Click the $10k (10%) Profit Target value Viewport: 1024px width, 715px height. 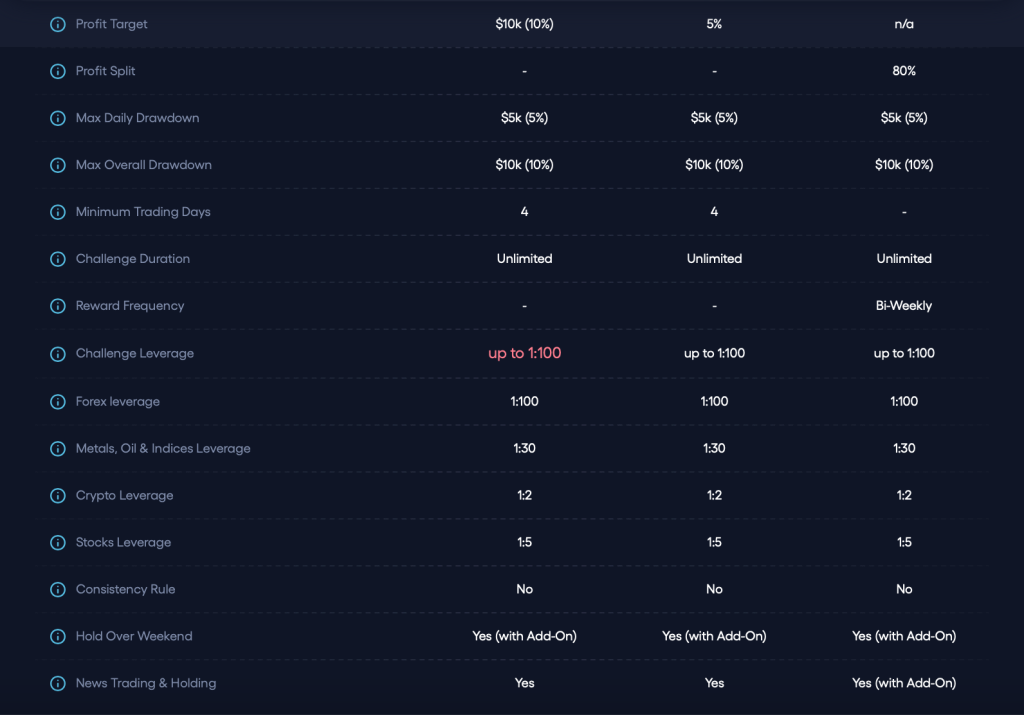point(524,24)
